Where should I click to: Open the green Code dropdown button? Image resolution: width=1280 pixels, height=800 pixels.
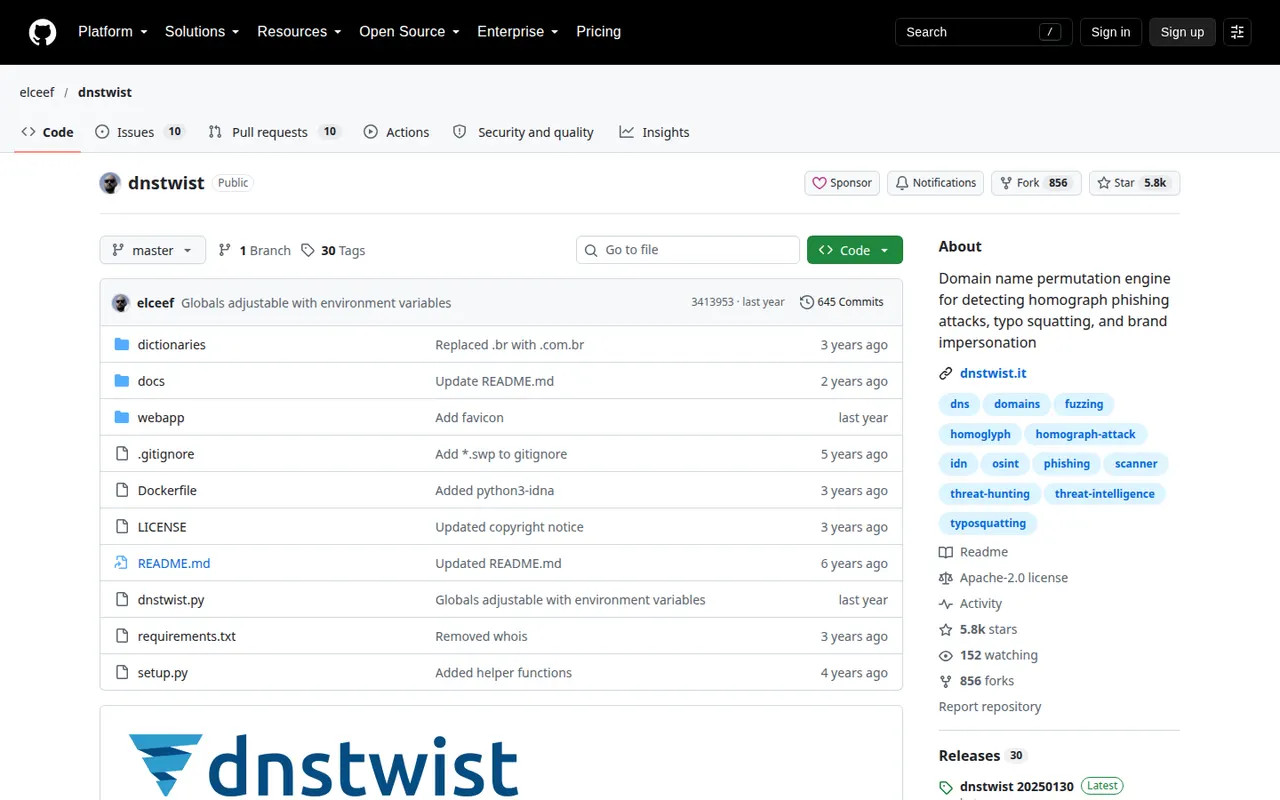[855, 250]
